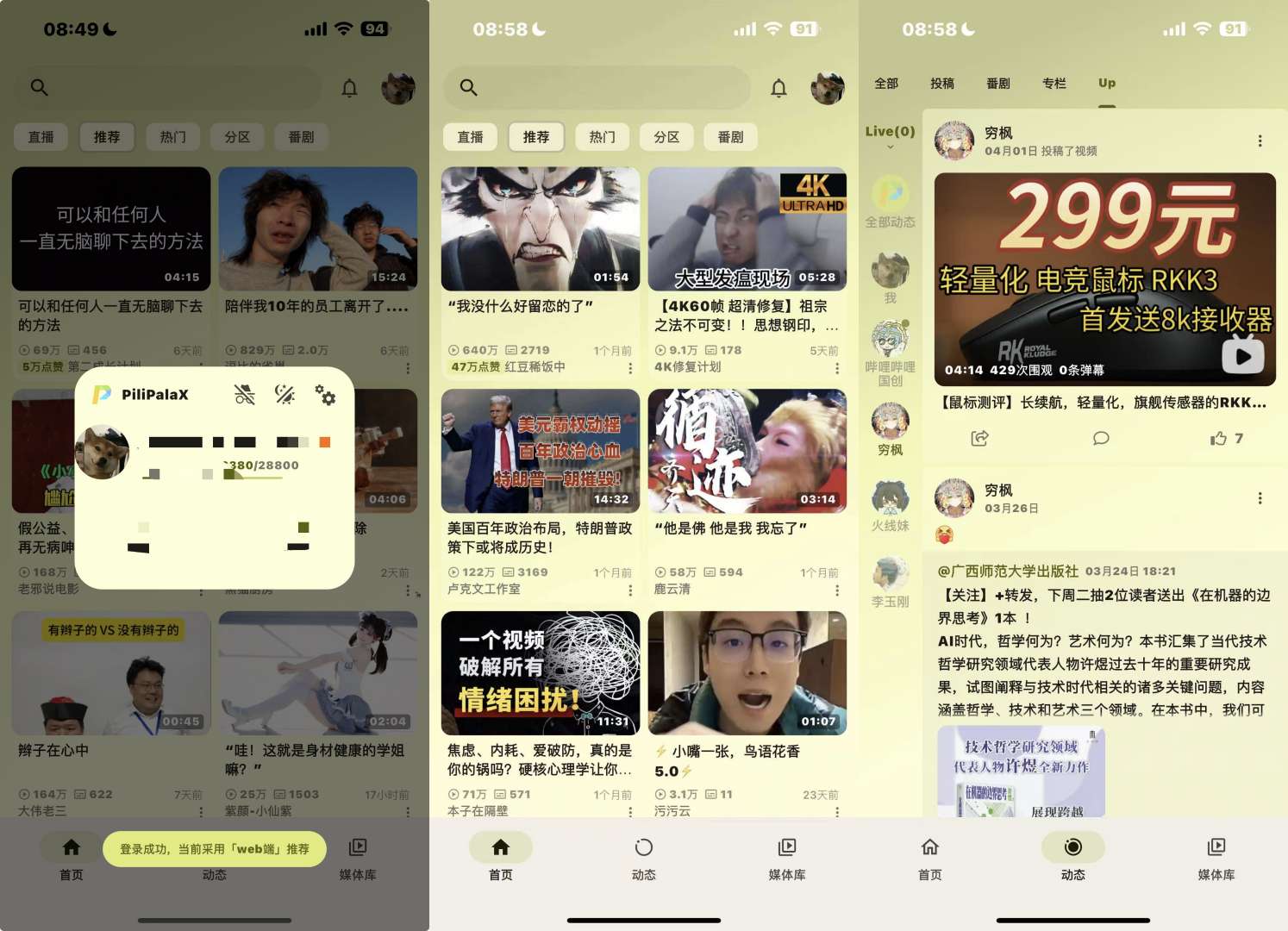This screenshot has height=931, width=1288.
Task: Open notifications bell on the middle screen
Action: pyautogui.click(x=778, y=88)
